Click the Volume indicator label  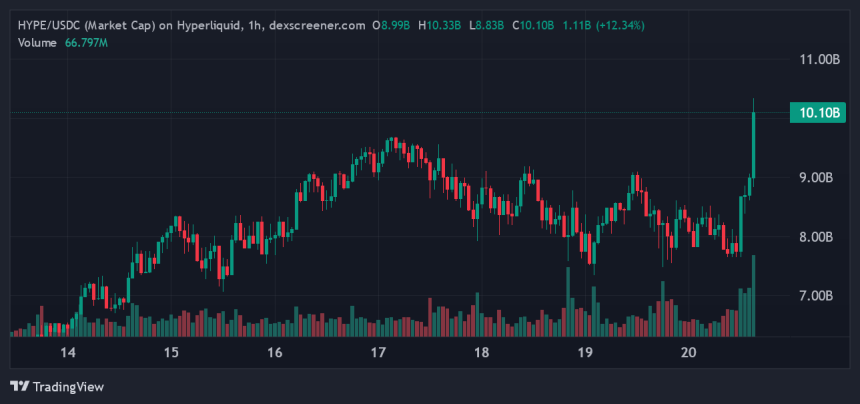(x=35, y=41)
